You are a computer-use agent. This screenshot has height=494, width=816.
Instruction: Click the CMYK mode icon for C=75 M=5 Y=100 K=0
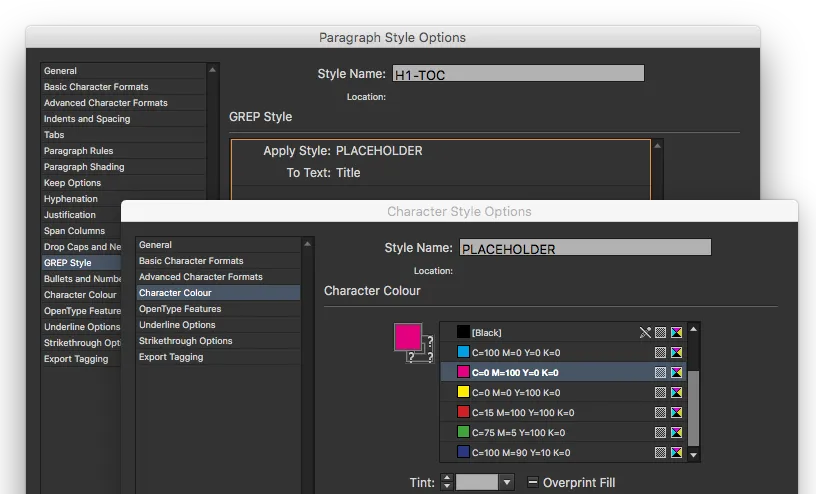677,432
